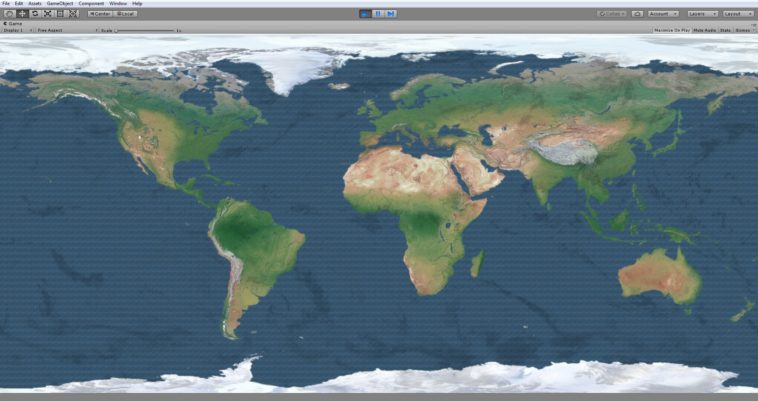This screenshot has height=401, width=758.
Task: Click the Pause button
Action: [x=378, y=14]
